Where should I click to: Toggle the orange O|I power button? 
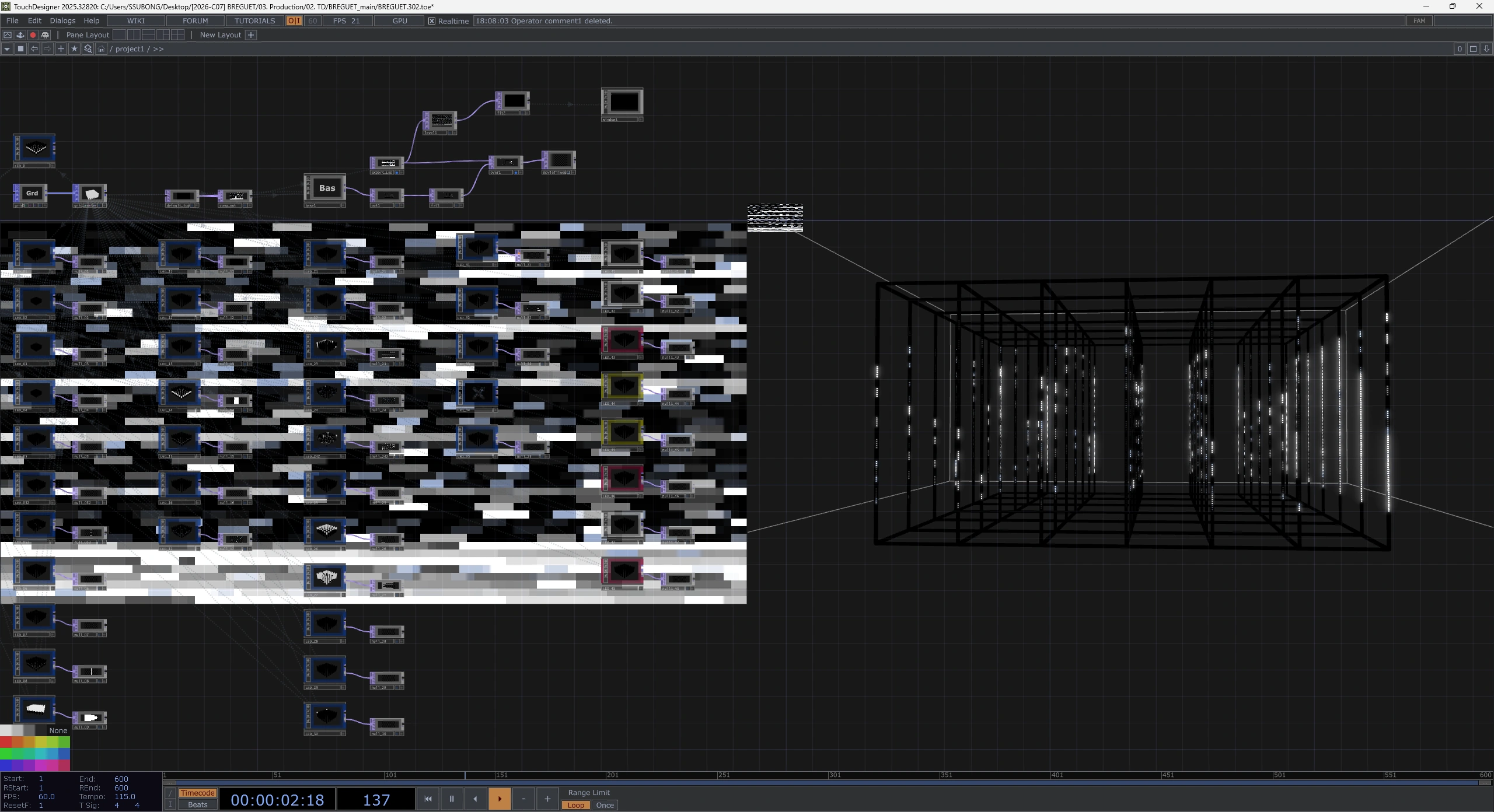294,20
